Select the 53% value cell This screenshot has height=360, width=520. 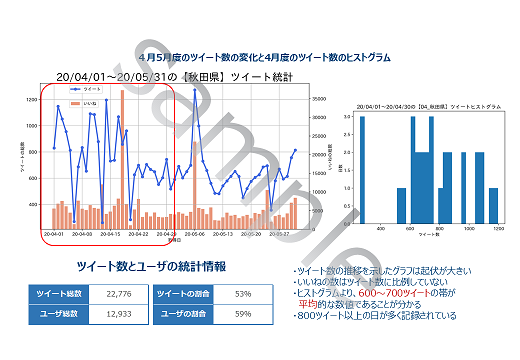(243, 294)
